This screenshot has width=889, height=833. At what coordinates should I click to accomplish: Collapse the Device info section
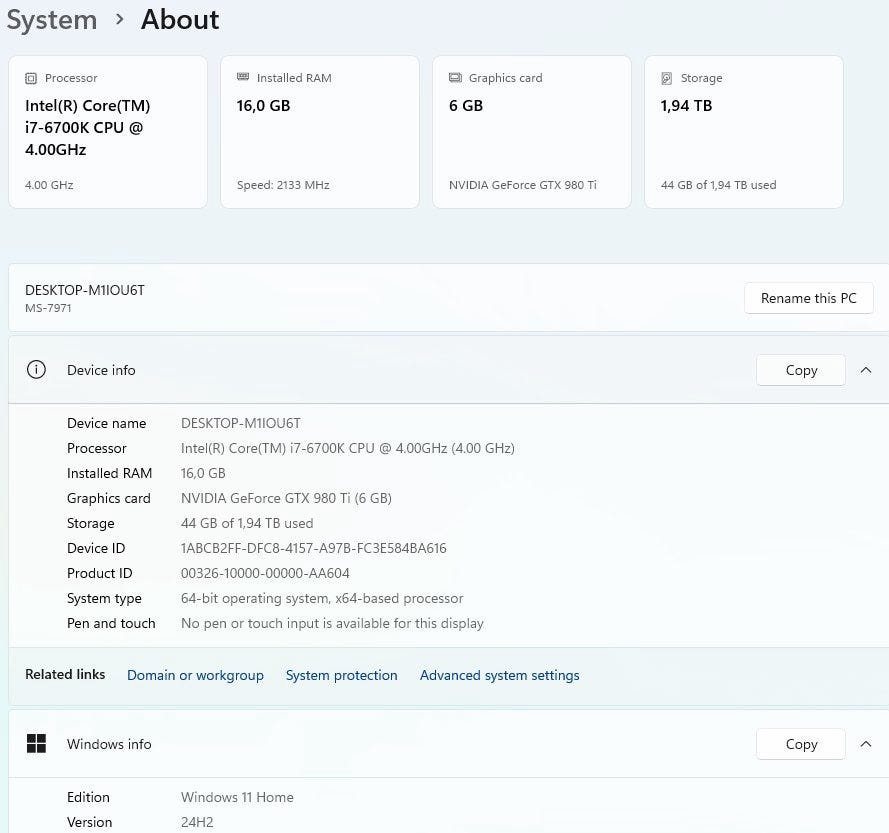[866, 370]
